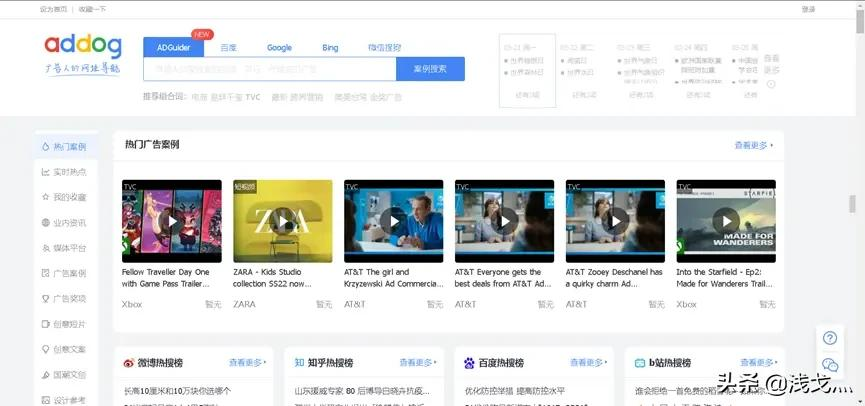Viewport: 865px width, 406px height.
Task: Click the 案例搜索 button
Action: click(x=430, y=69)
